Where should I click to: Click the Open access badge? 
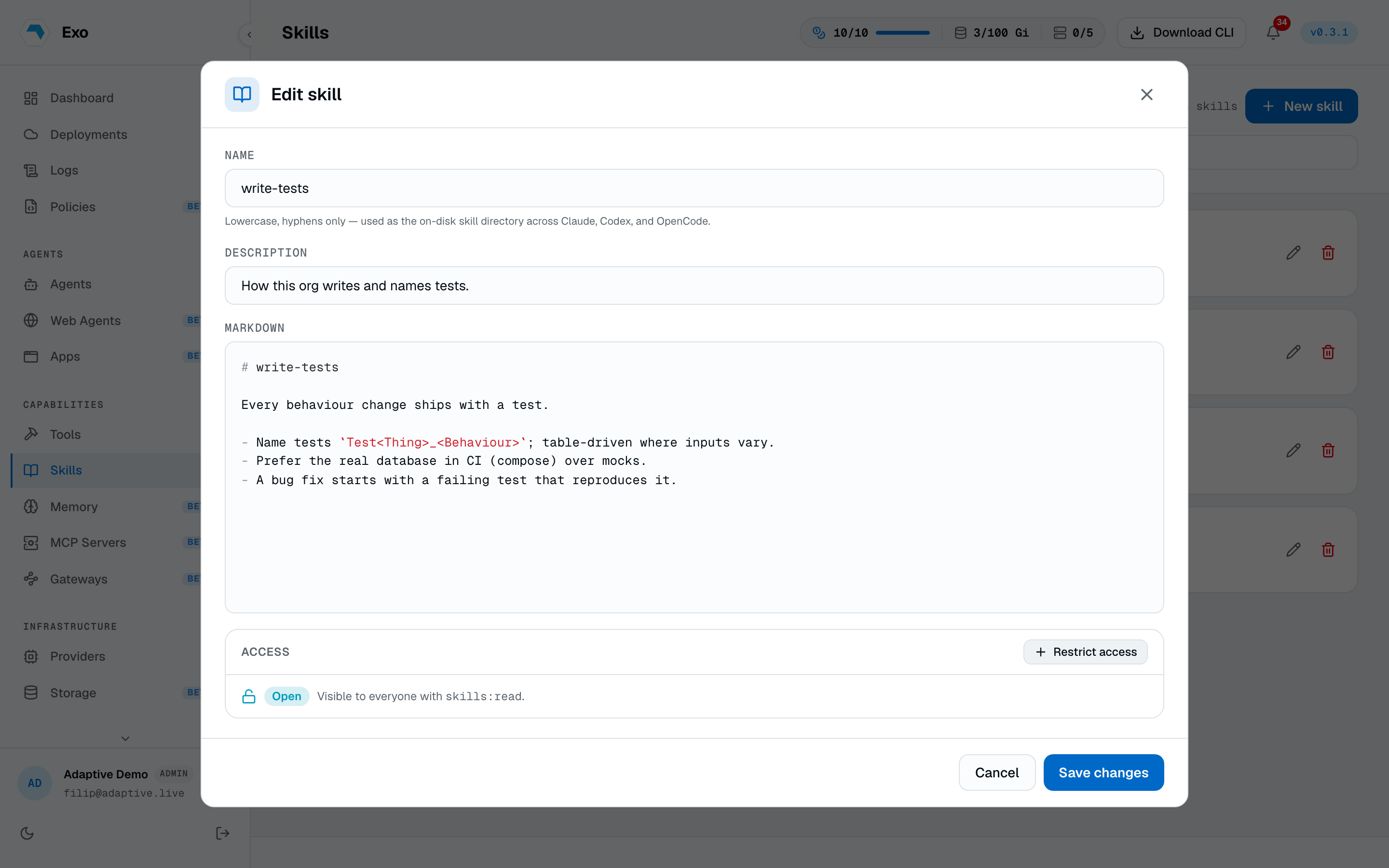(286, 696)
